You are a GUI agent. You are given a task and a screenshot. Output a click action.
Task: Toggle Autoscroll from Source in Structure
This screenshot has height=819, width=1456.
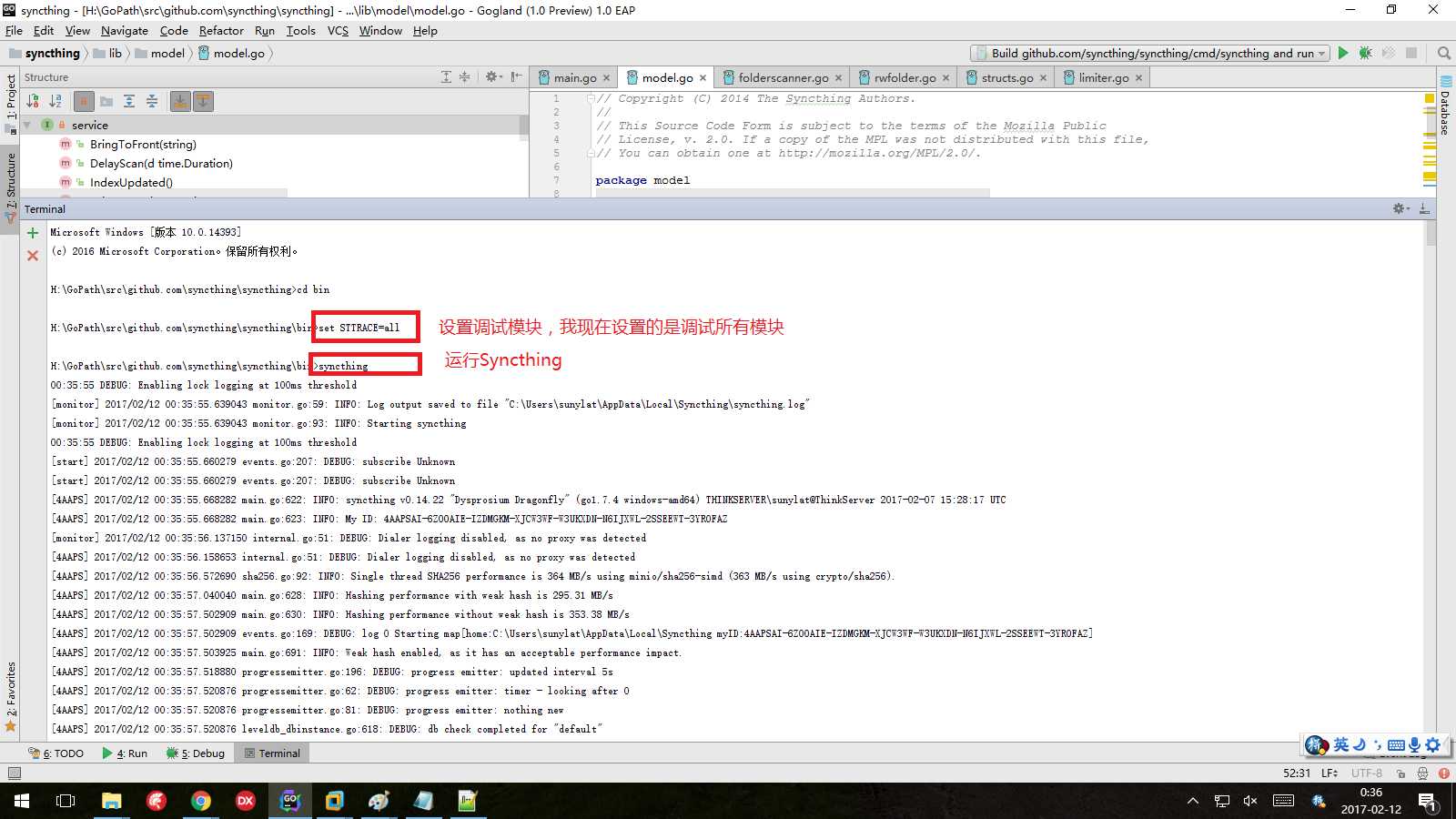point(203,101)
